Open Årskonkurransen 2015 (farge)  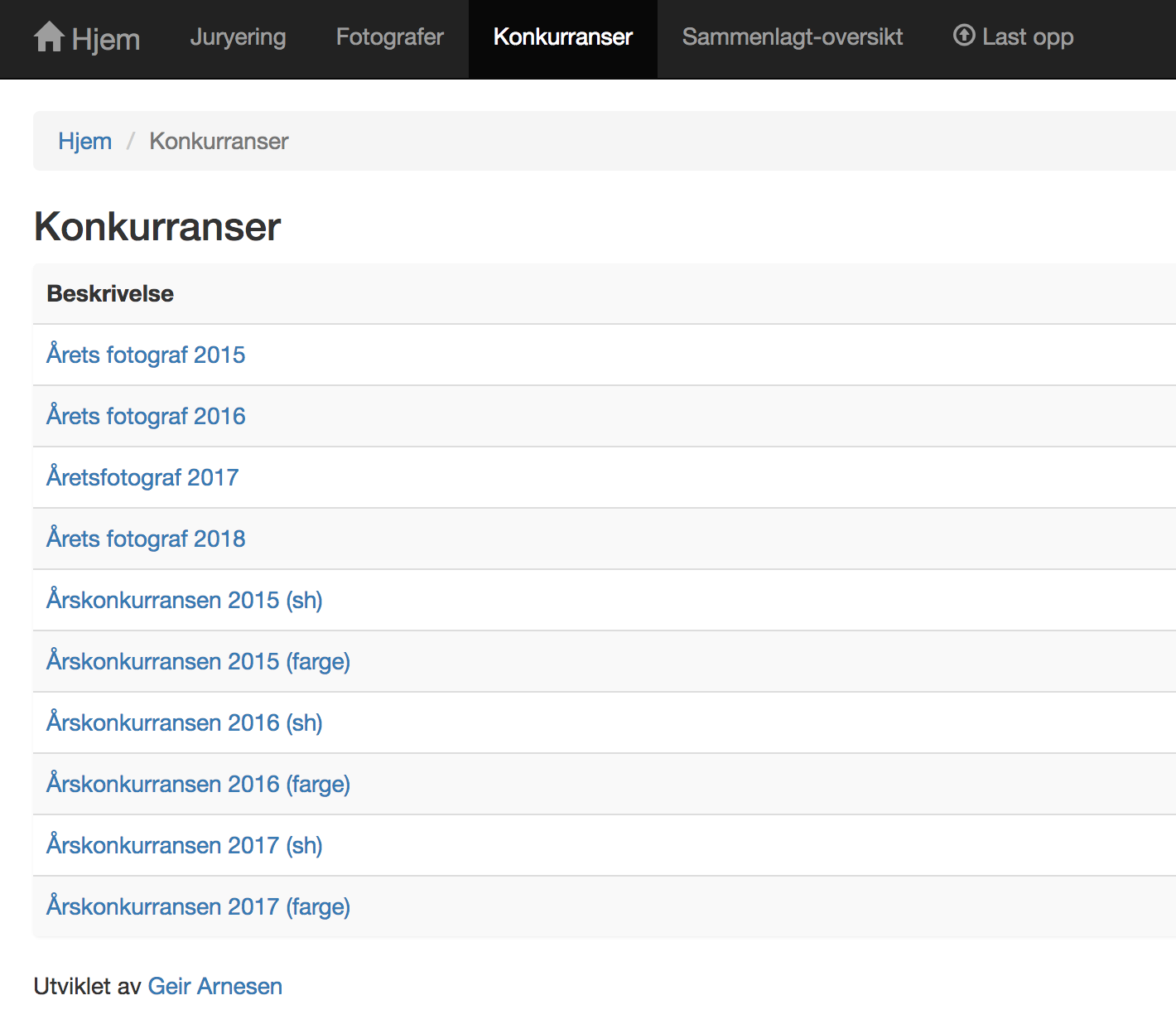pos(199,661)
